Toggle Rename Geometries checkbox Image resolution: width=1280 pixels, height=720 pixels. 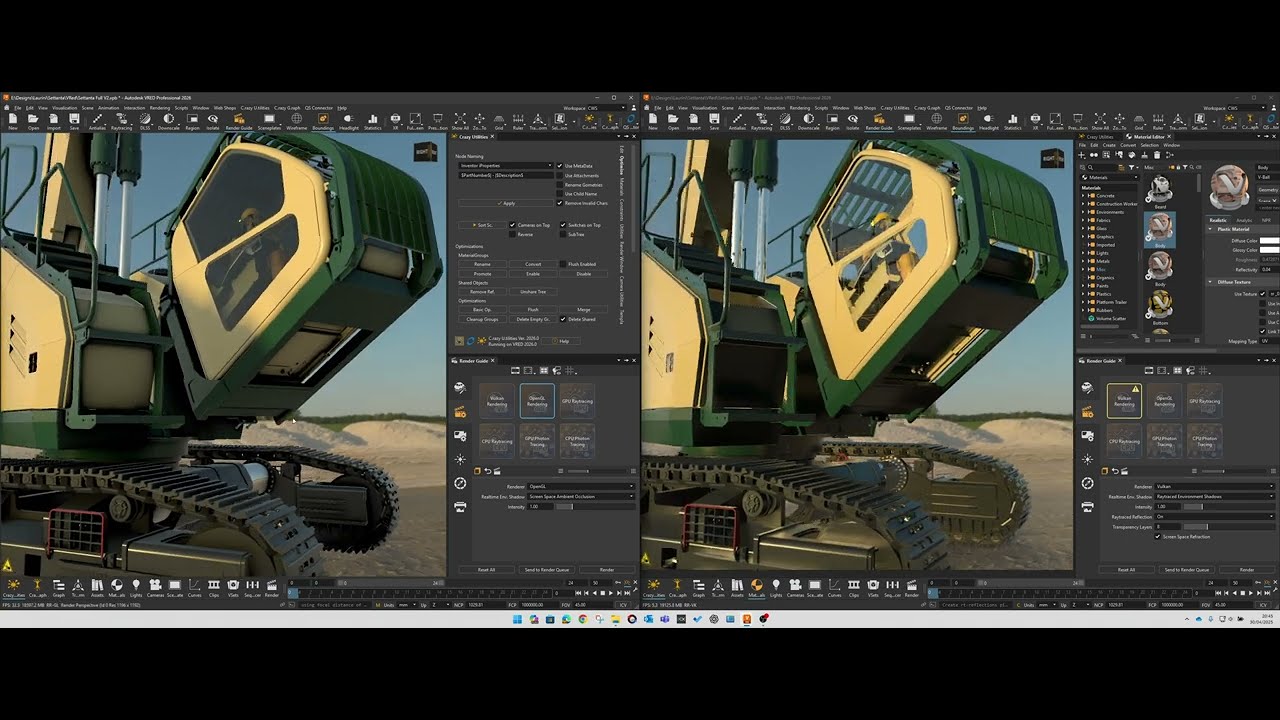562,185
